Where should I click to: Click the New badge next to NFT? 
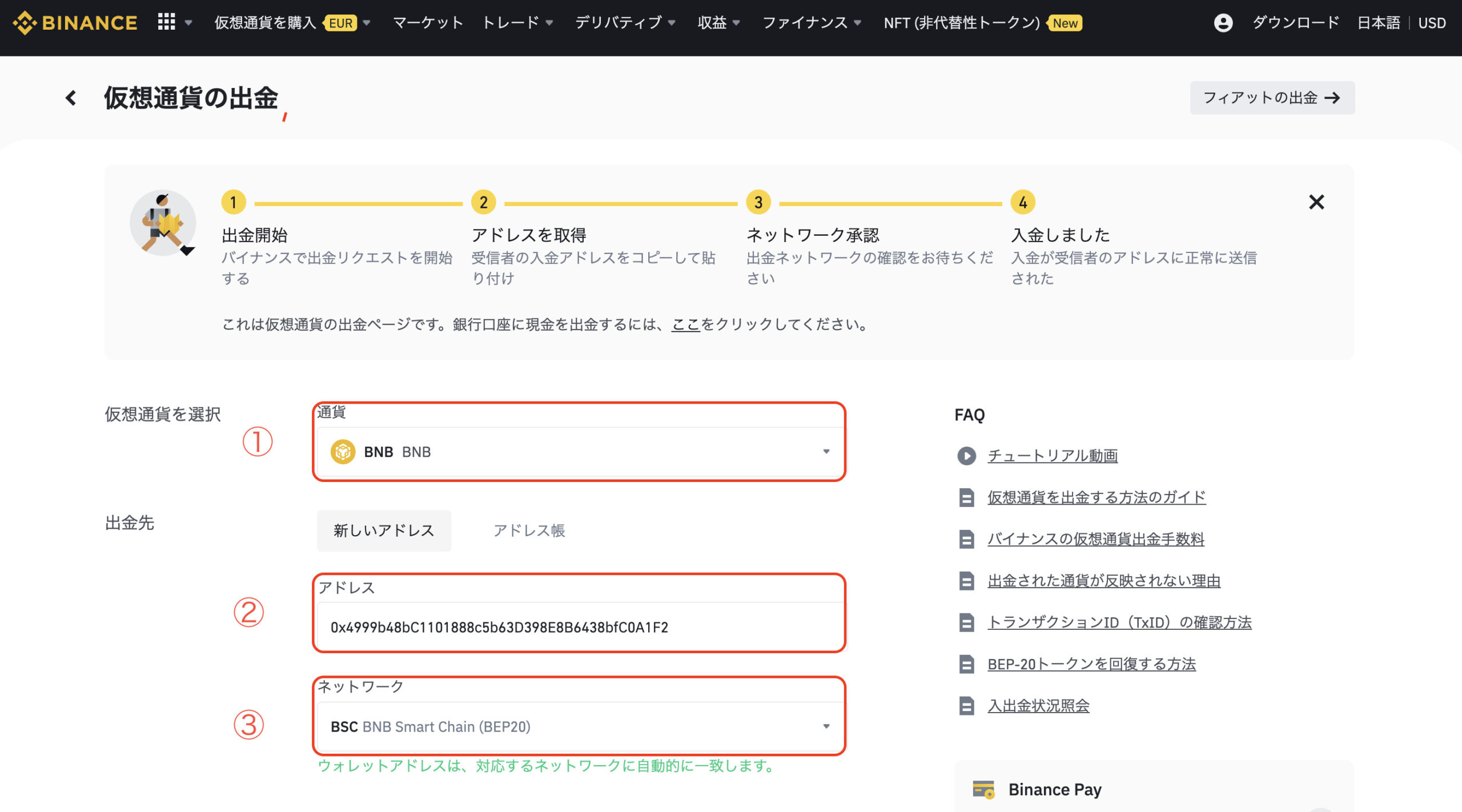click(1065, 23)
